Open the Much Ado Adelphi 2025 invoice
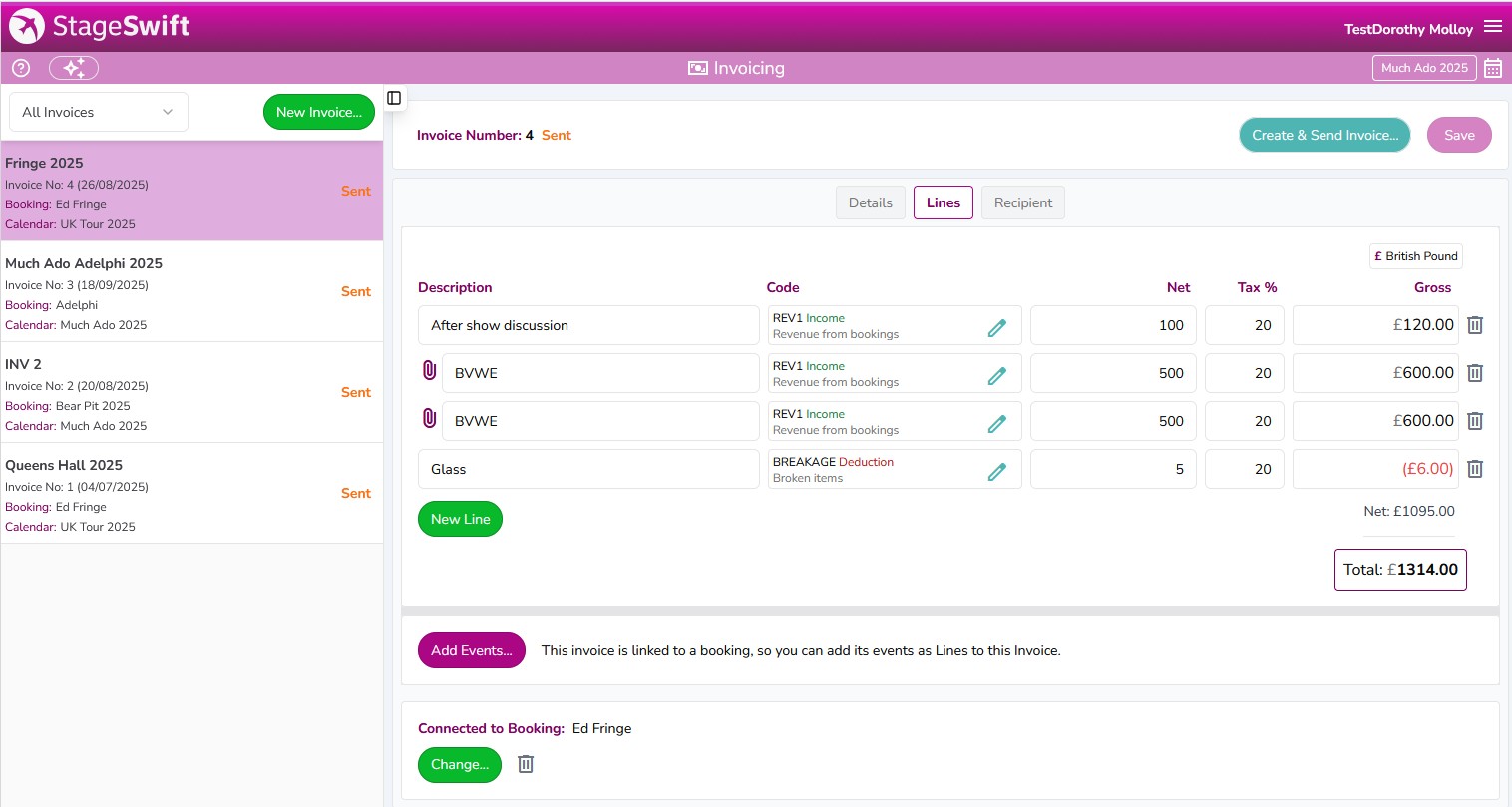Screen dimensions: 1512x807 click(x=191, y=292)
